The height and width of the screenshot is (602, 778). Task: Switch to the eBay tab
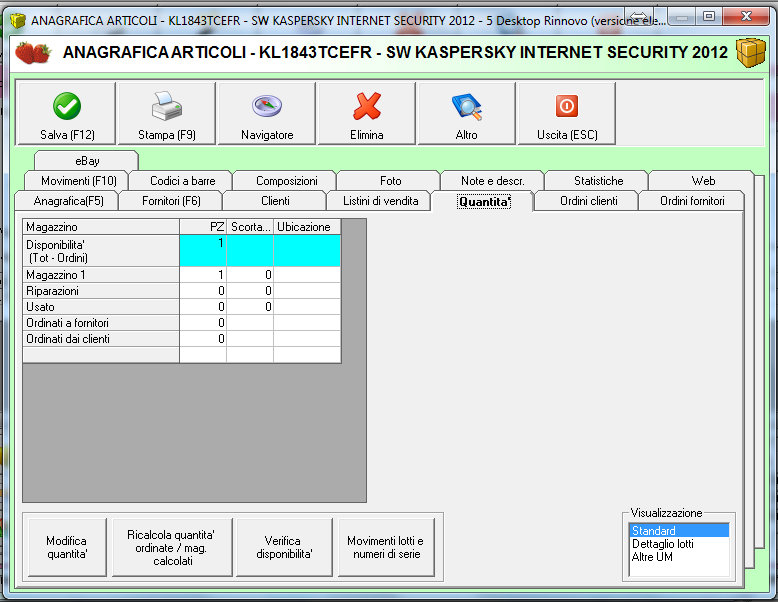click(x=86, y=161)
